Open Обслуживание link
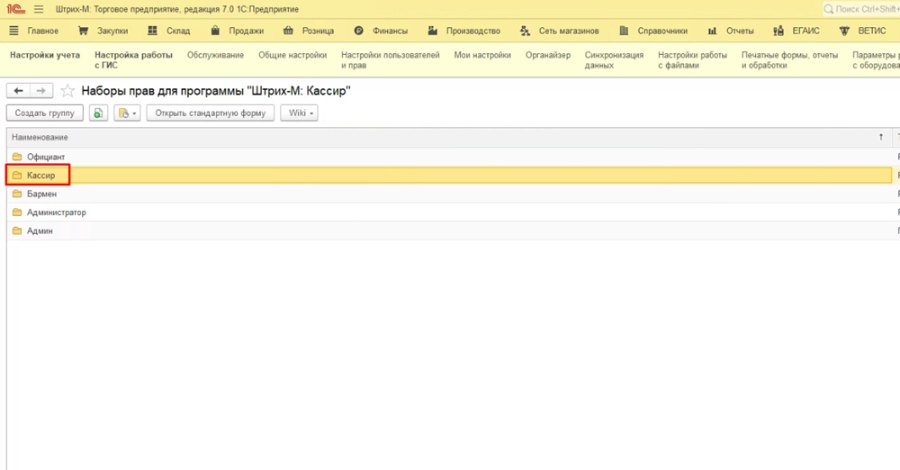The height and width of the screenshot is (470, 900). click(x=215, y=55)
